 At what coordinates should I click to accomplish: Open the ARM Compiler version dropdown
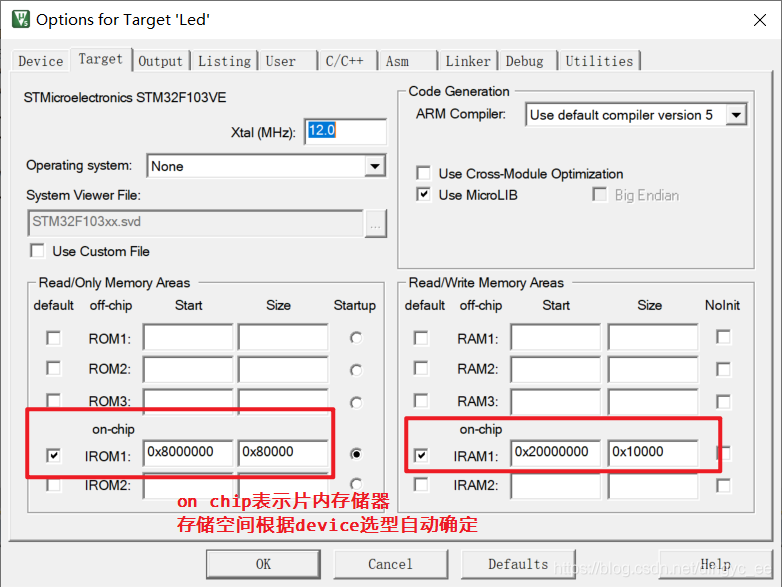coord(636,115)
